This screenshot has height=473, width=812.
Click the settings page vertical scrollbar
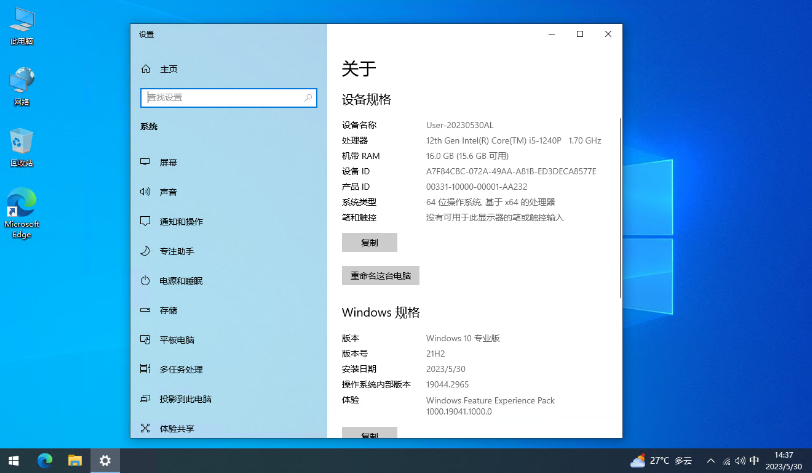(620, 207)
